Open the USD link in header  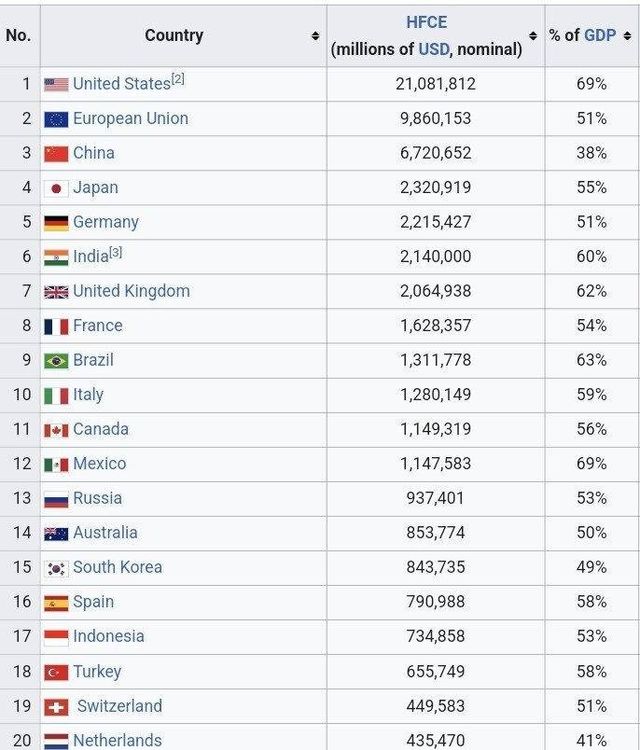[x=433, y=49]
